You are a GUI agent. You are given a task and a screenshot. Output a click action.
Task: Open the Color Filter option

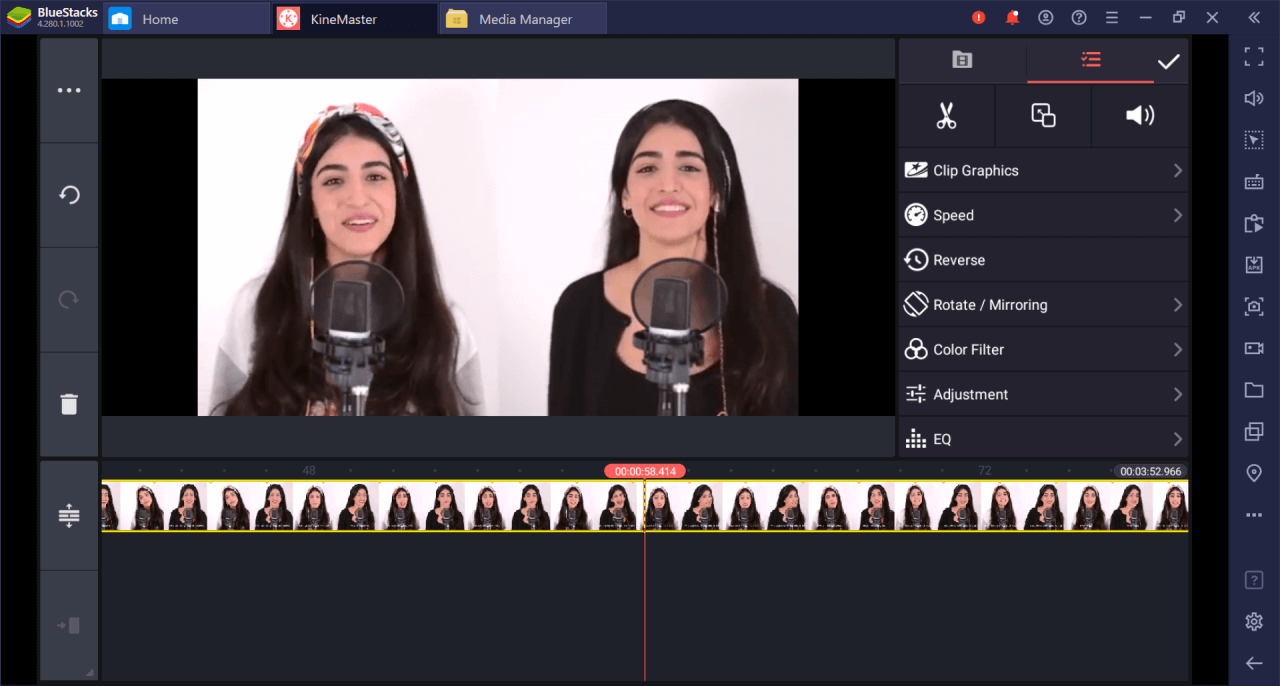[1044, 350]
